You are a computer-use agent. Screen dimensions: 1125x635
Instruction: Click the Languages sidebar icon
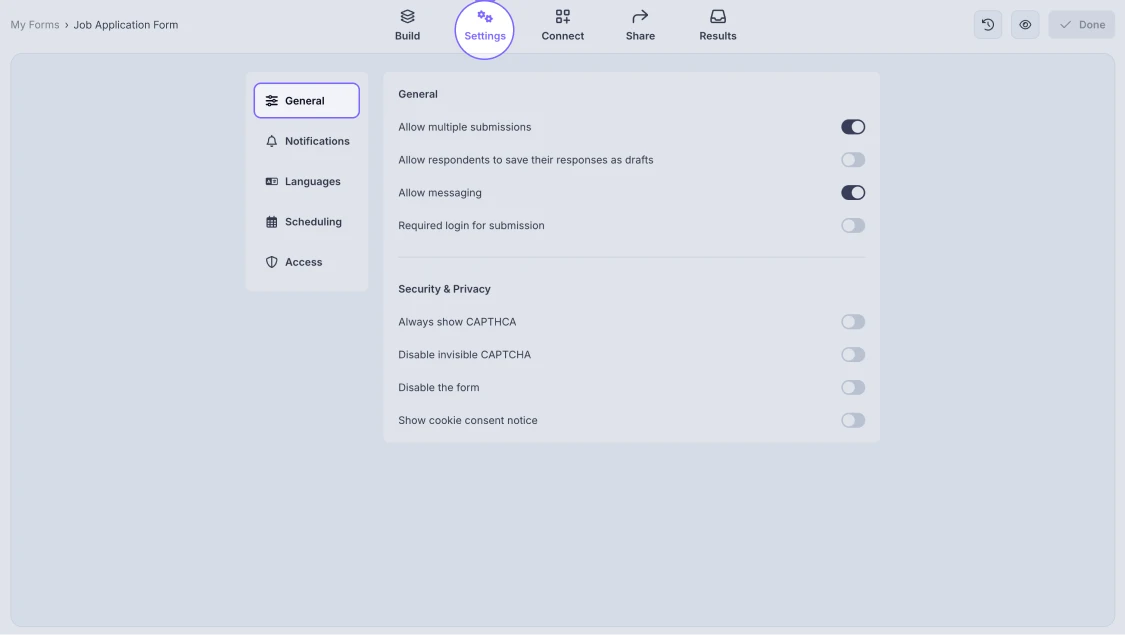click(271, 181)
